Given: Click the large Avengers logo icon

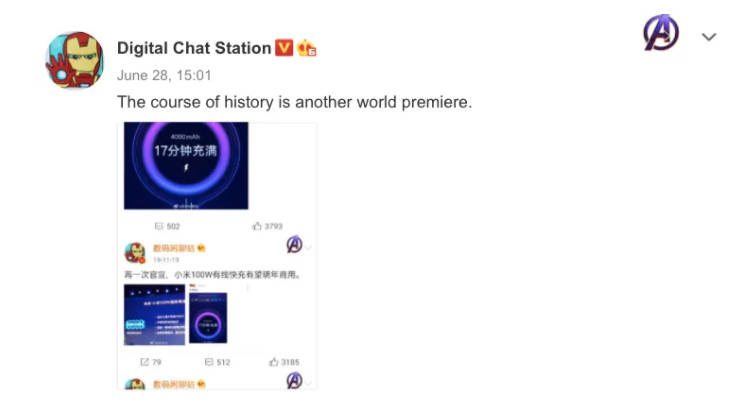Looking at the screenshot, I should click(661, 33).
